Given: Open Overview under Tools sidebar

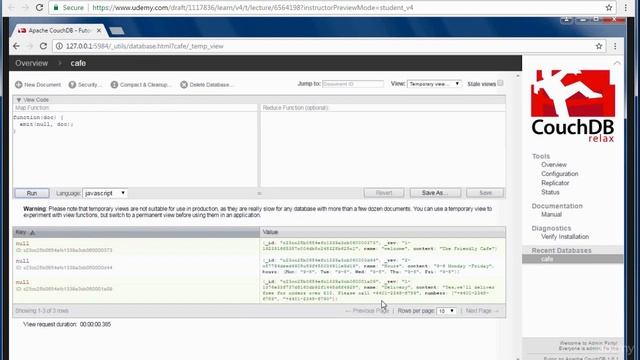Looking at the screenshot, I should pos(553,165).
